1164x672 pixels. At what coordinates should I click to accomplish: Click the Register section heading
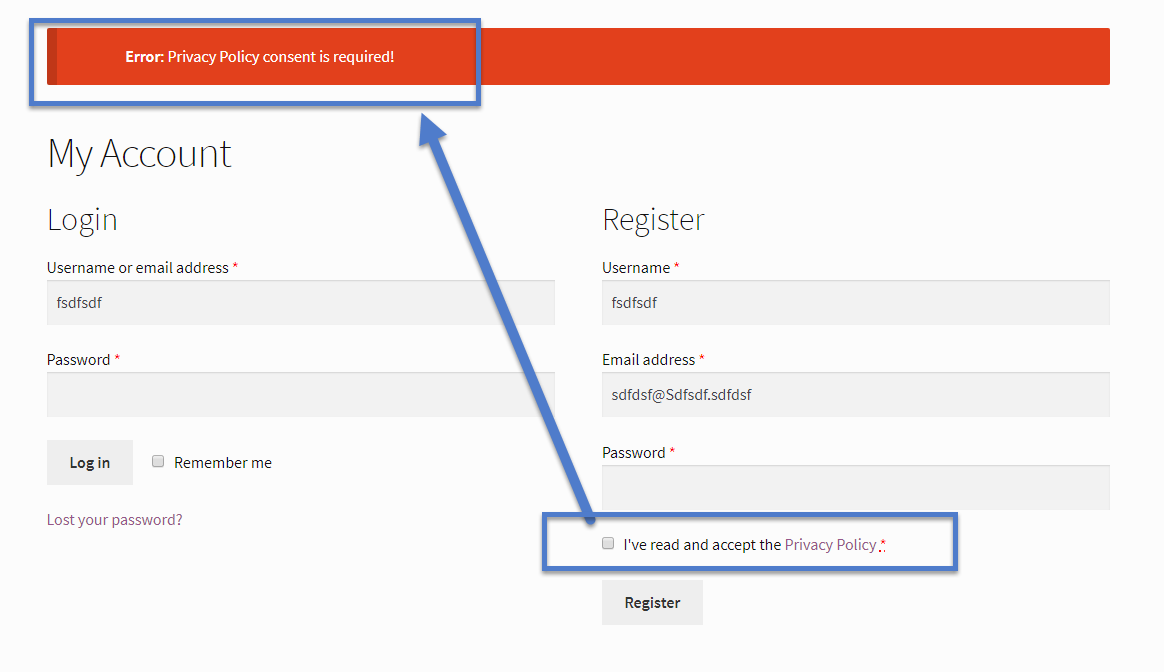click(x=653, y=220)
